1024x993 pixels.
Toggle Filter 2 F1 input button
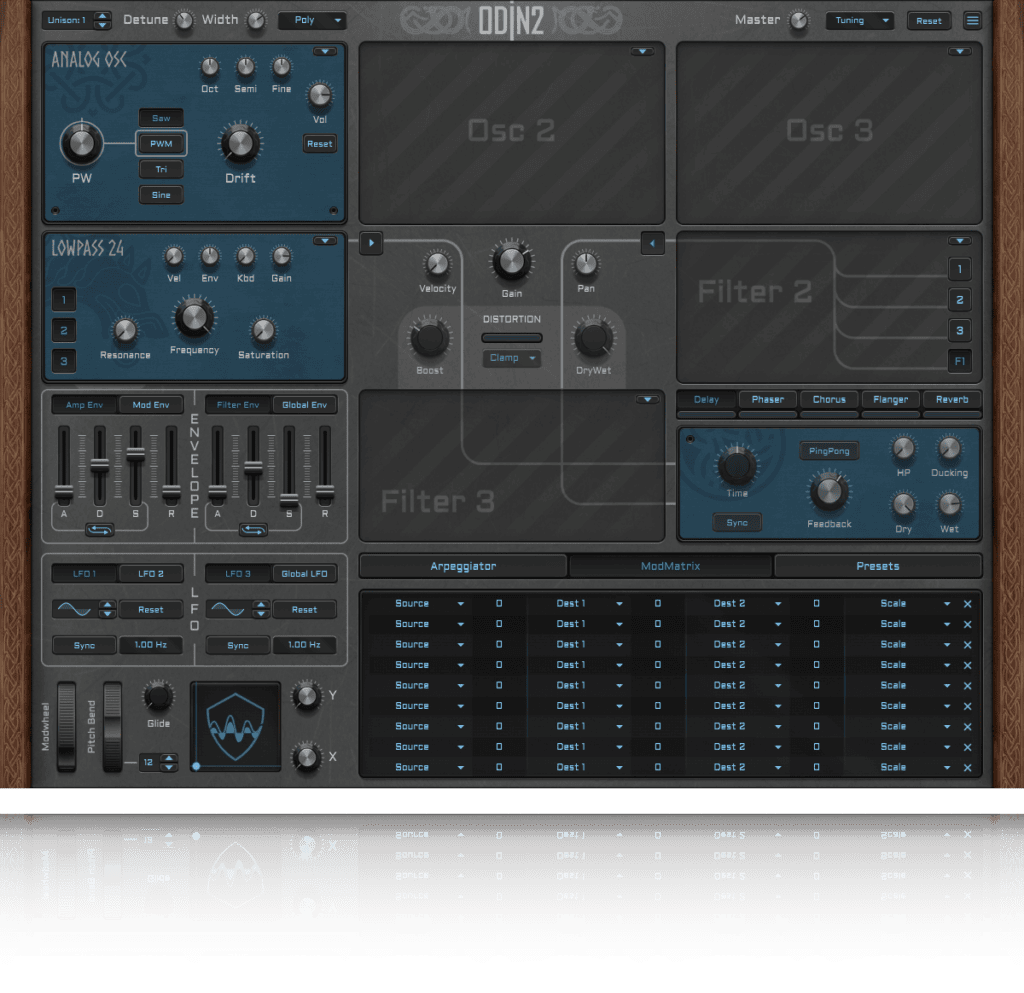coord(959,360)
